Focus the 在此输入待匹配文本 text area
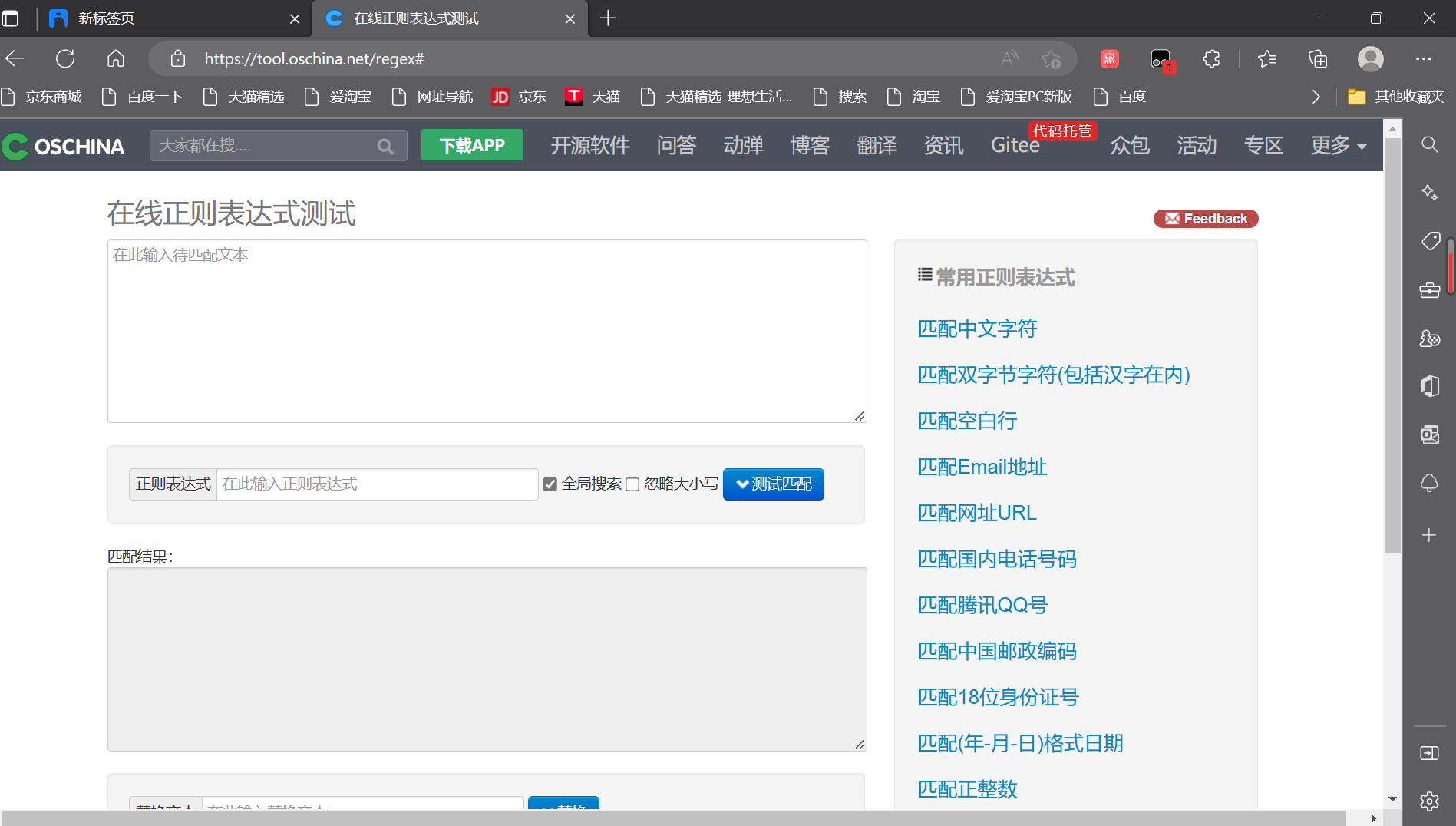Screen dimensions: 1456x826 coord(487,331)
